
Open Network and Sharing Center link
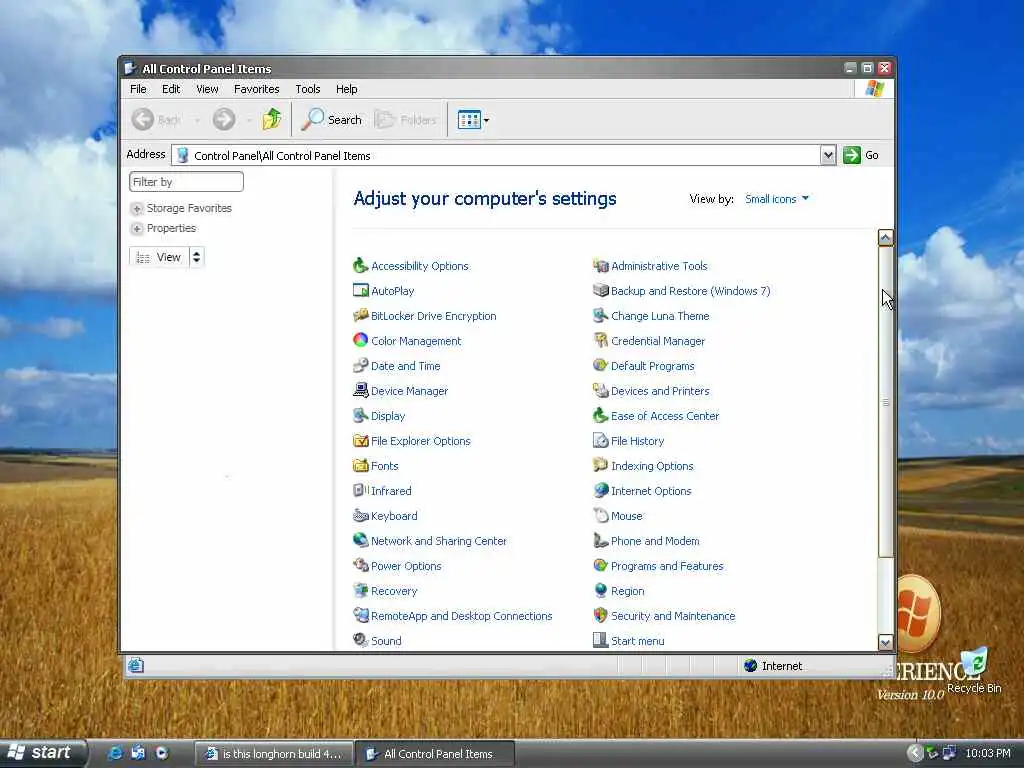pyautogui.click(x=439, y=541)
